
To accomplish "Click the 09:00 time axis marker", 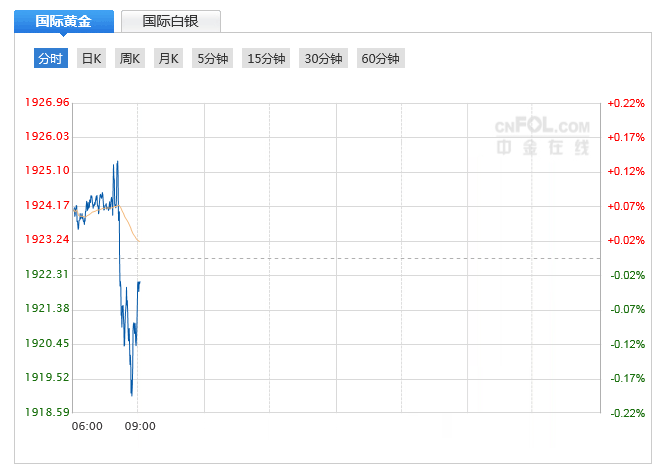I will tap(140, 426).
